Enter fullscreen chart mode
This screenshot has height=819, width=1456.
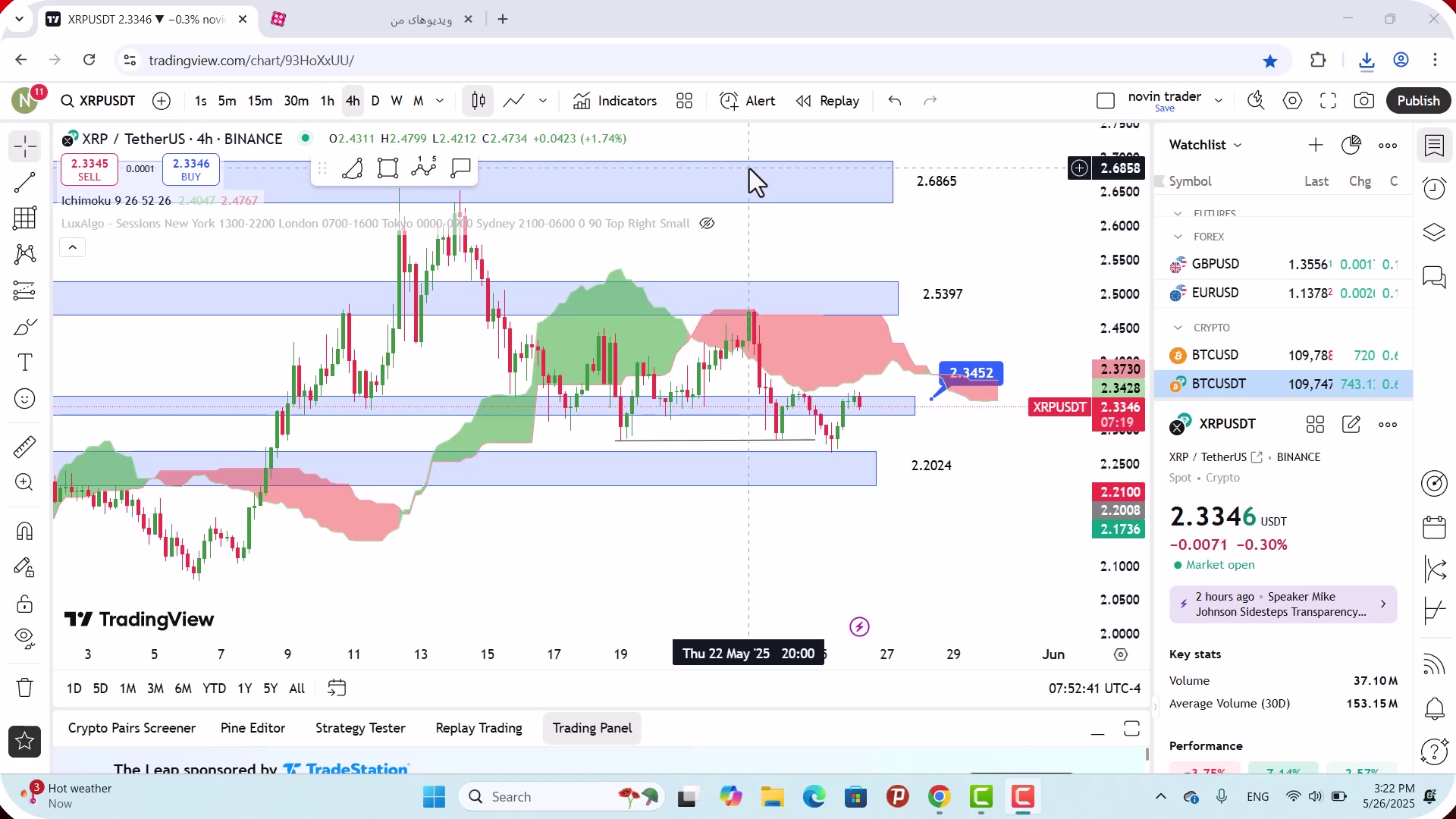click(x=1328, y=101)
